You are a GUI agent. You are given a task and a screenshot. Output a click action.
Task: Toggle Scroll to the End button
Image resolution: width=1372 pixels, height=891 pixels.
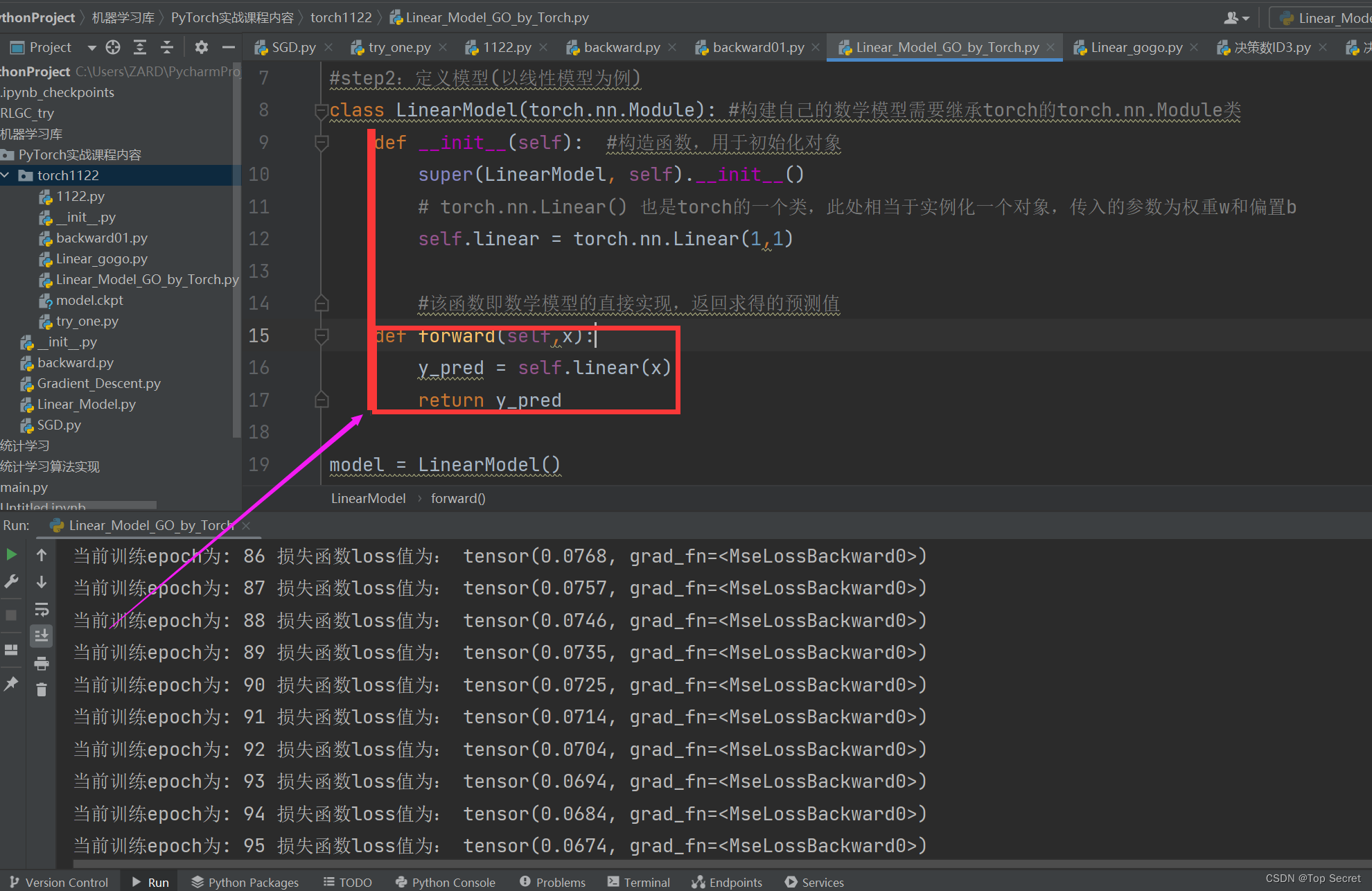[x=42, y=636]
